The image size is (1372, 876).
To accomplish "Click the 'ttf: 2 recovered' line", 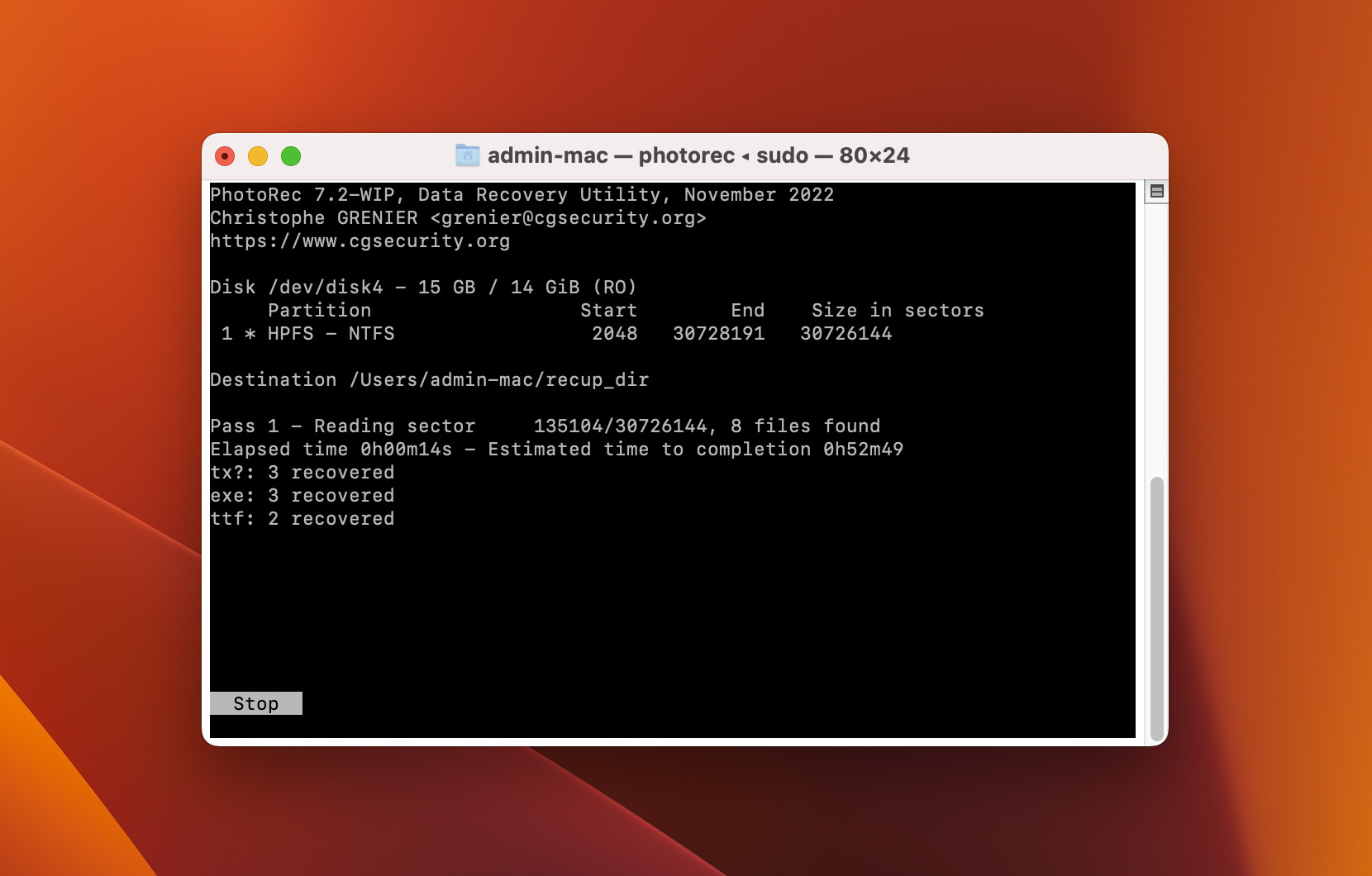I will [x=303, y=519].
